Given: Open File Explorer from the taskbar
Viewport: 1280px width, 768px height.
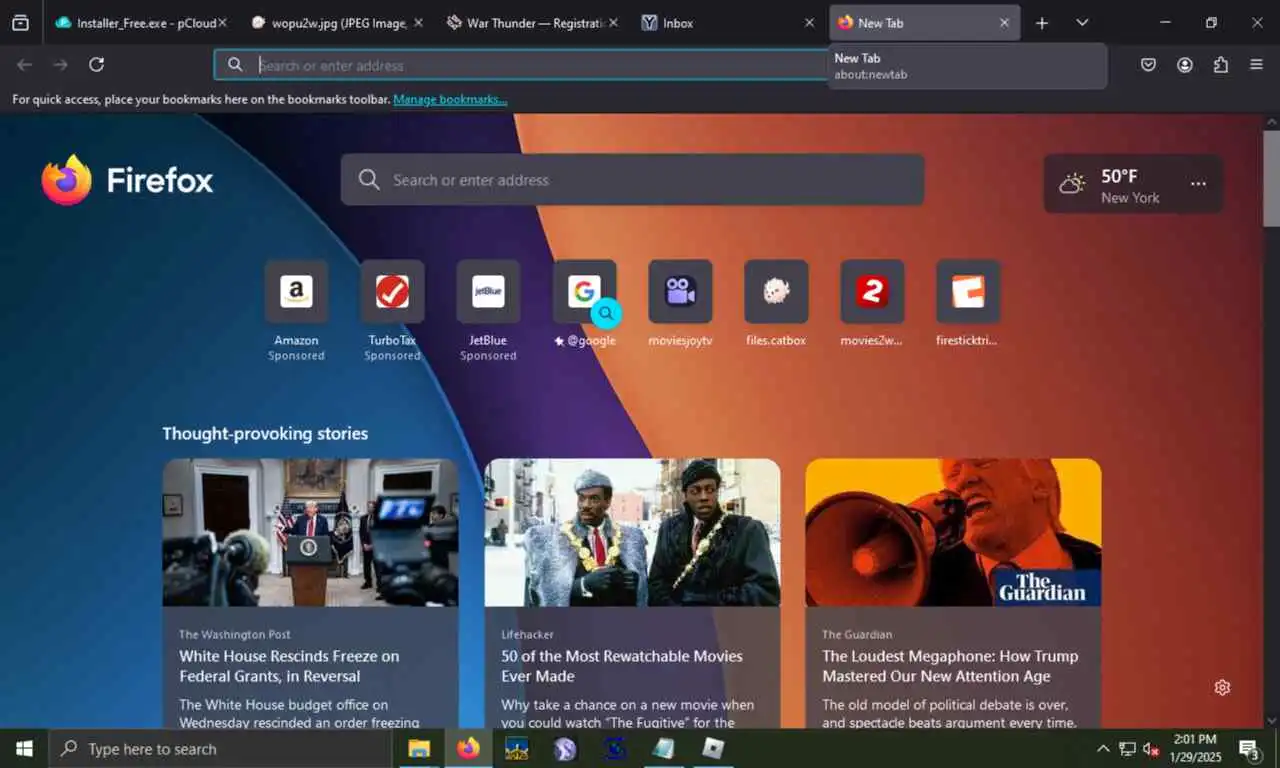Looking at the screenshot, I should (418, 748).
